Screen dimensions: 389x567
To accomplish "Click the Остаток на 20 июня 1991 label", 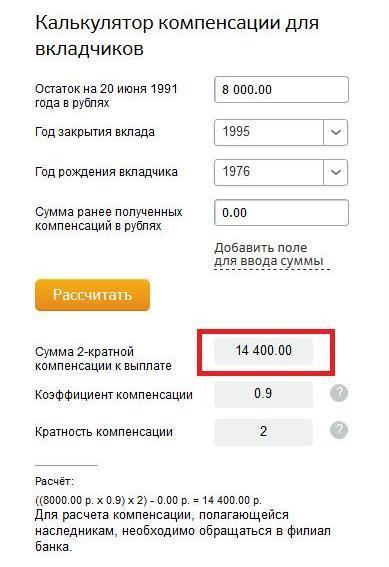I will coord(106,96).
